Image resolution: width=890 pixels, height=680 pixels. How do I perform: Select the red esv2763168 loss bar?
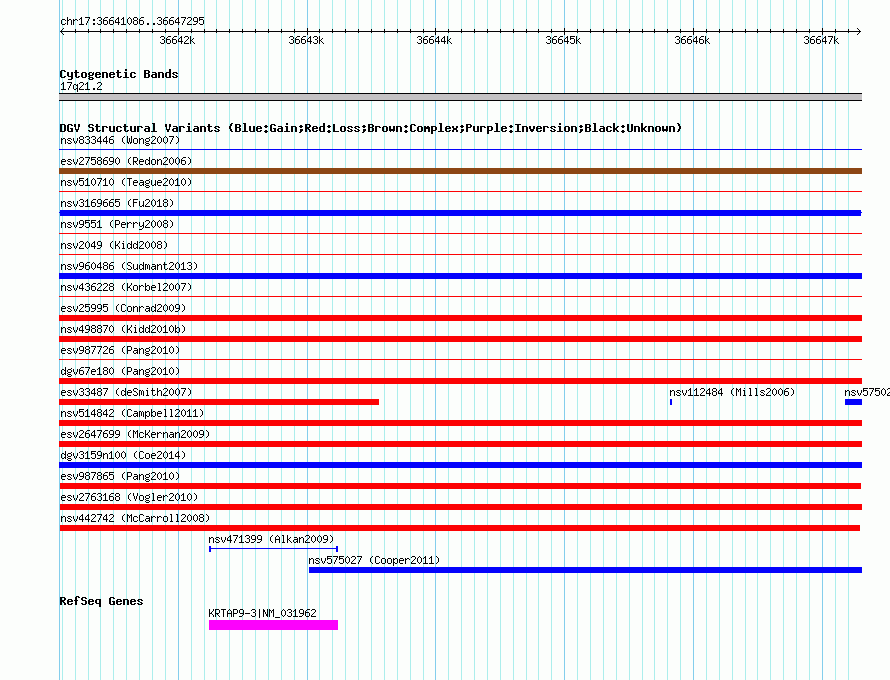[460, 507]
